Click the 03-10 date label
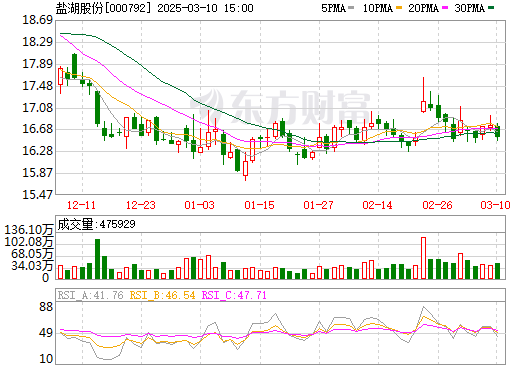 495,205
